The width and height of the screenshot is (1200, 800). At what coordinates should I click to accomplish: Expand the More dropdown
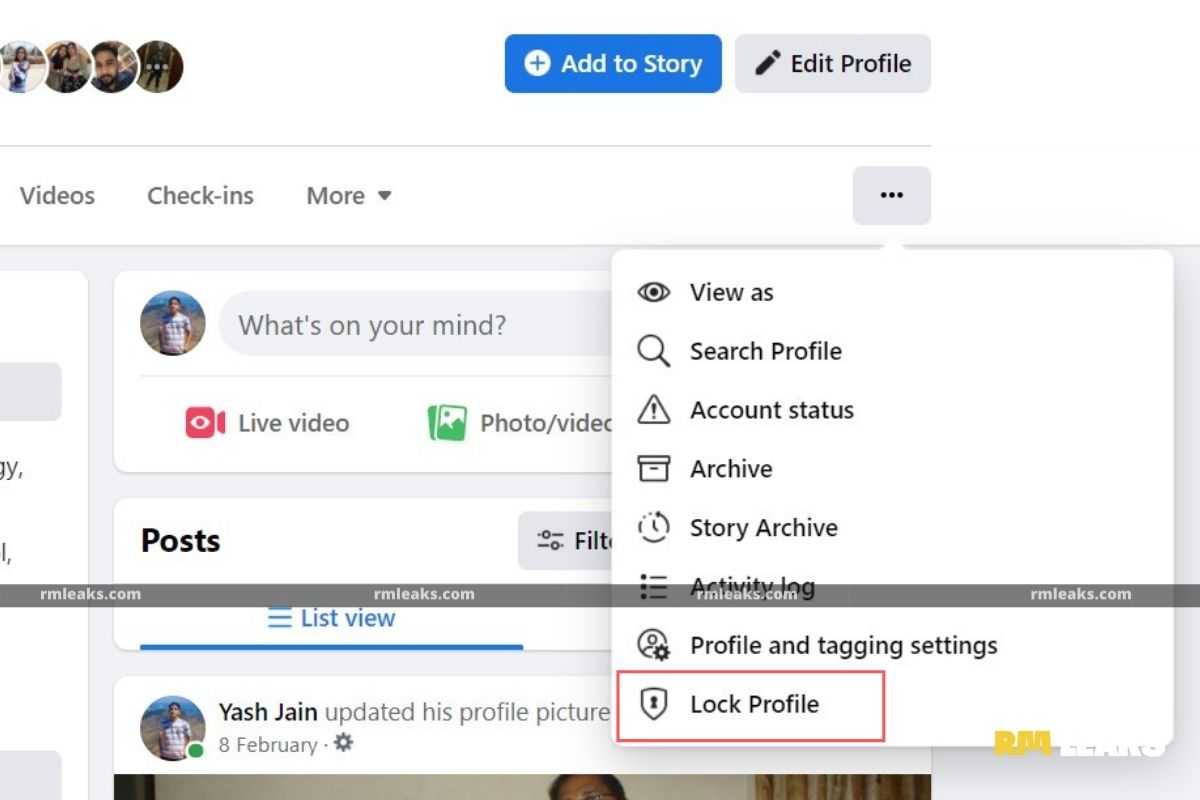pyautogui.click(x=348, y=195)
